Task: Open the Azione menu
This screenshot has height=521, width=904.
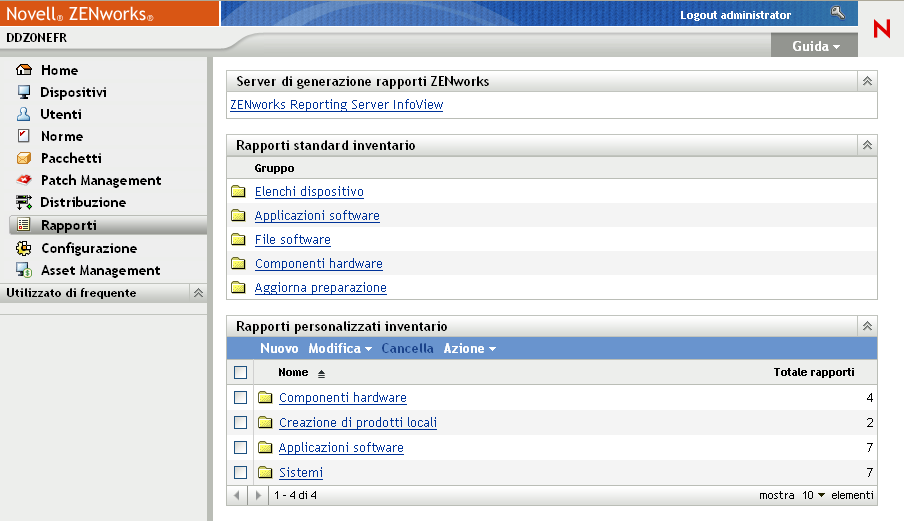Action: click(x=469, y=349)
